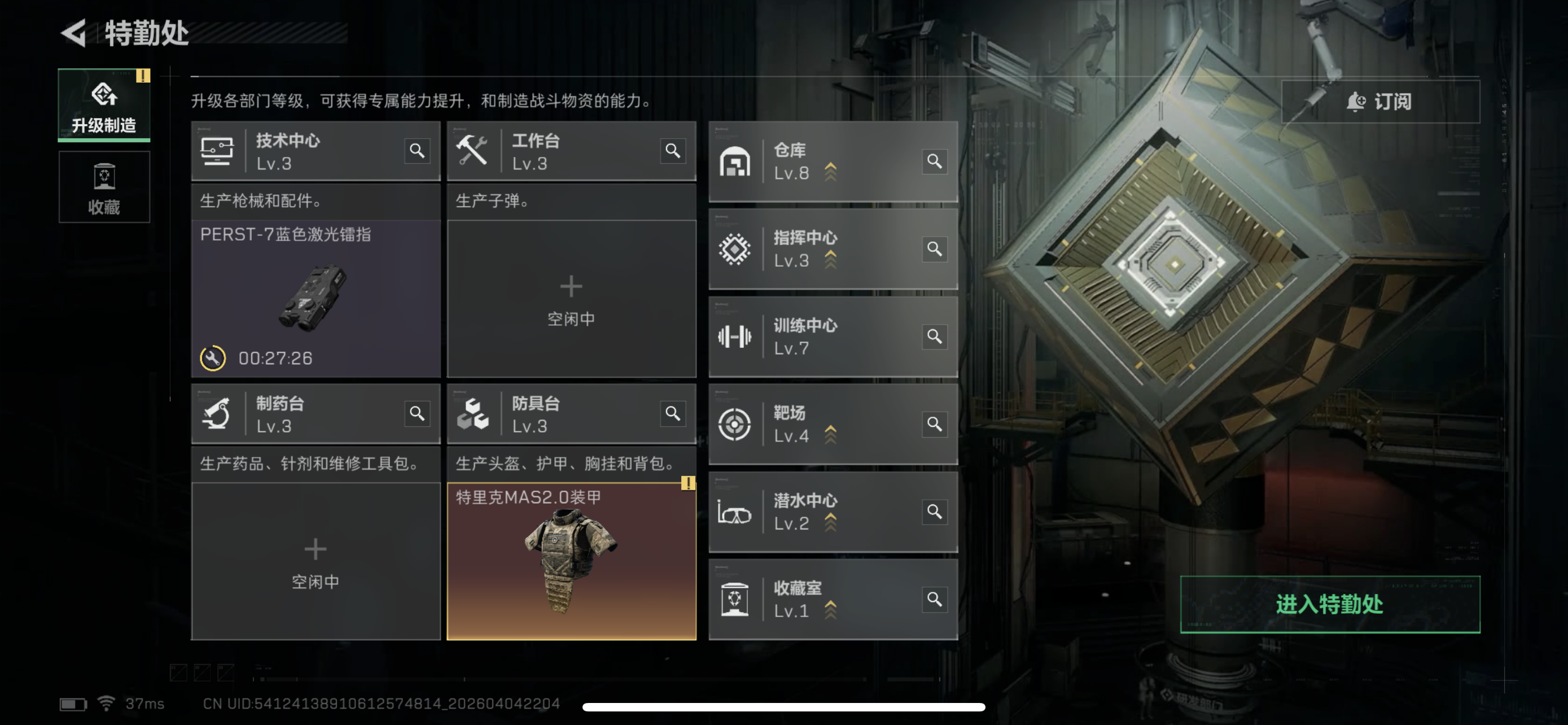
Task: Switch to the 收藏 sidebar tab
Action: pyautogui.click(x=104, y=187)
